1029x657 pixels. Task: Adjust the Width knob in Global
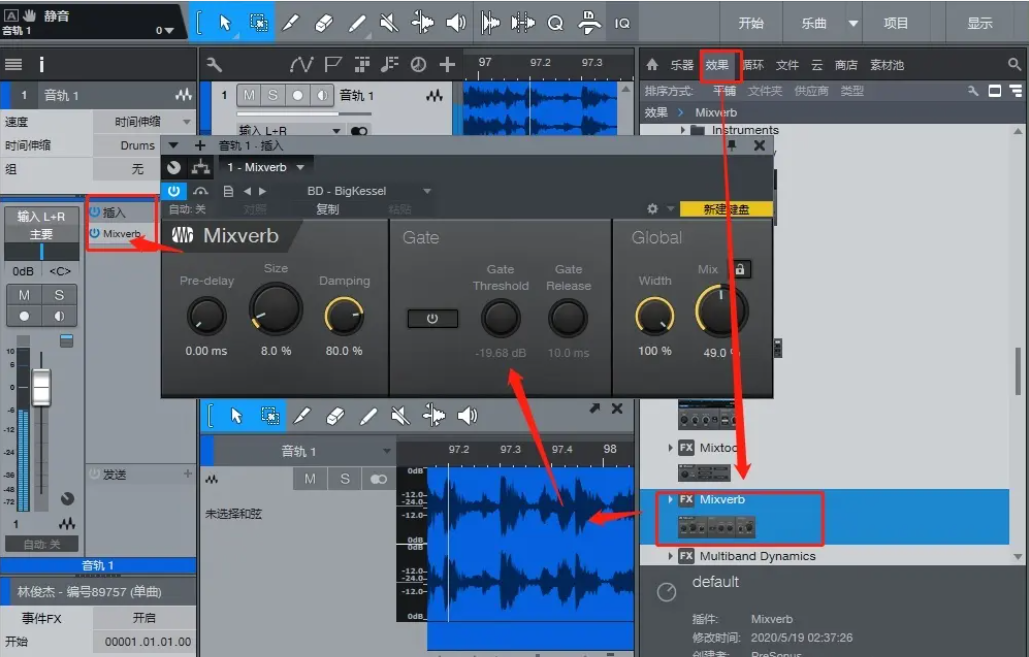click(x=654, y=316)
